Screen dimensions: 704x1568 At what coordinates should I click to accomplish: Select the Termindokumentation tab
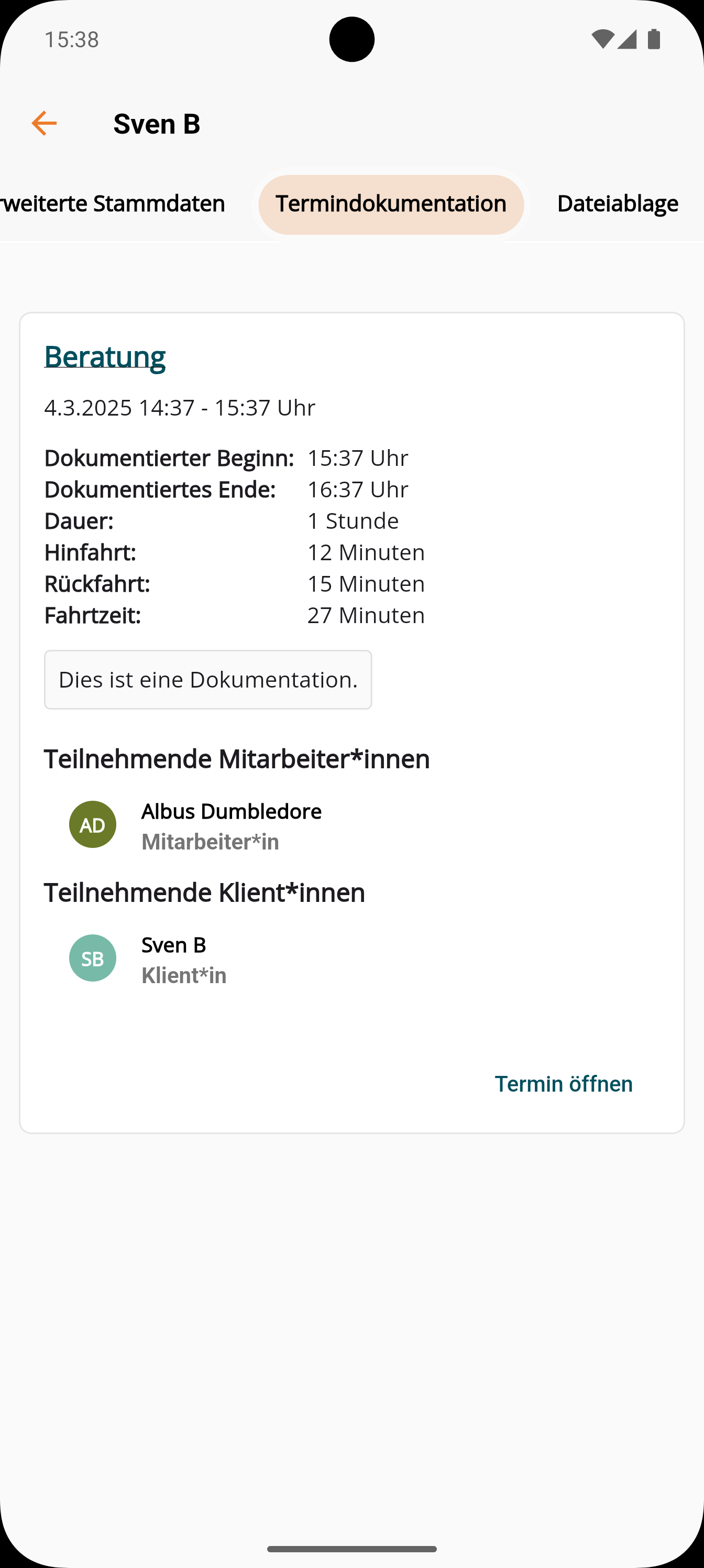391,204
